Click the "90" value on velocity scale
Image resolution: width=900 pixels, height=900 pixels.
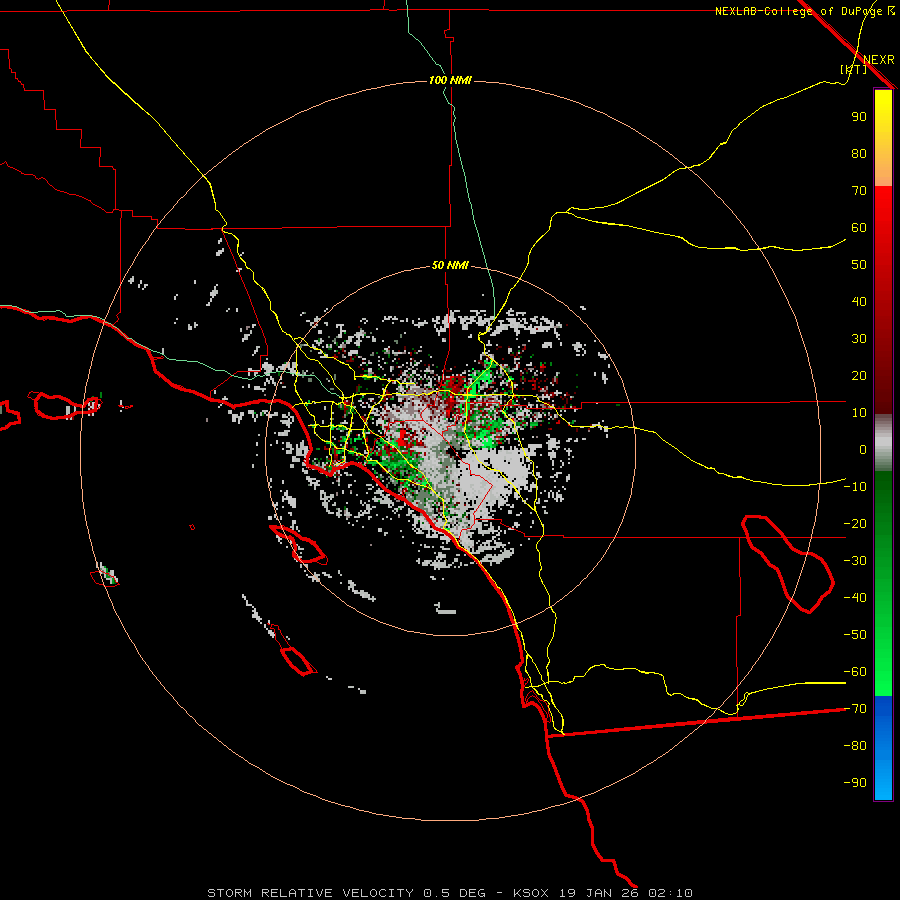click(x=859, y=117)
